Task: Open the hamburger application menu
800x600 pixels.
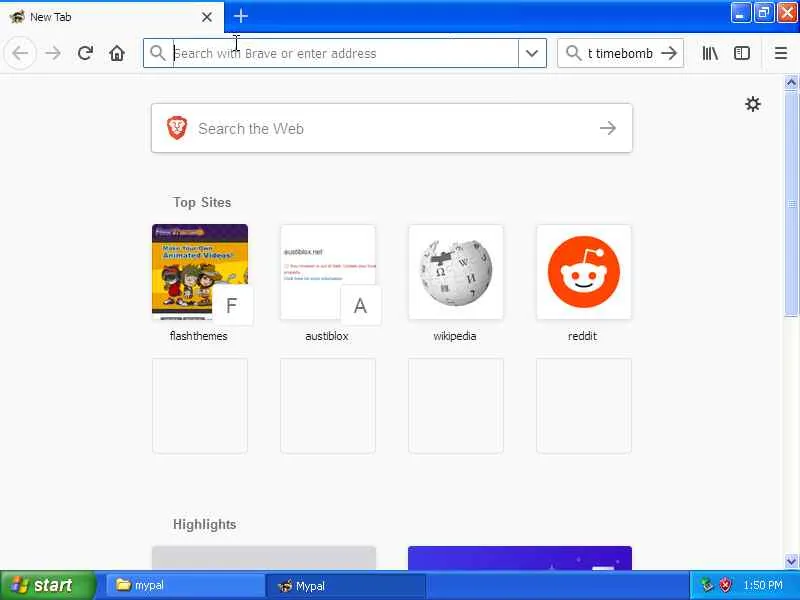Action: (x=781, y=53)
